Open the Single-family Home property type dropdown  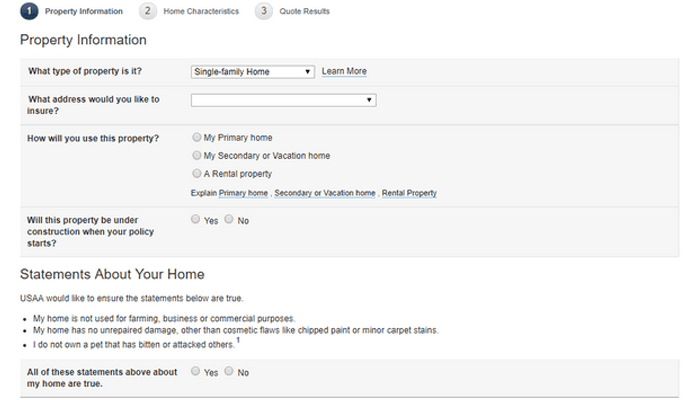253,72
